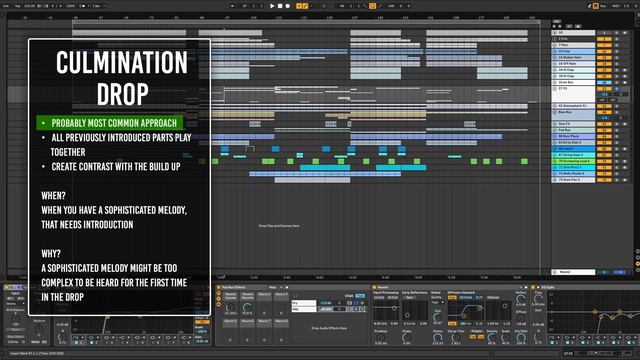The width and height of the screenshot is (640, 360).
Task: Click Drop Audio Effects Here area
Action: coord(329,328)
